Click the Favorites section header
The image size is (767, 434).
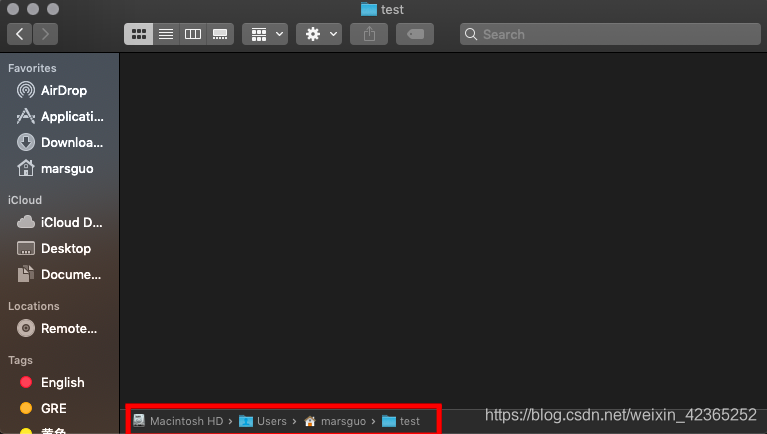coord(32,68)
